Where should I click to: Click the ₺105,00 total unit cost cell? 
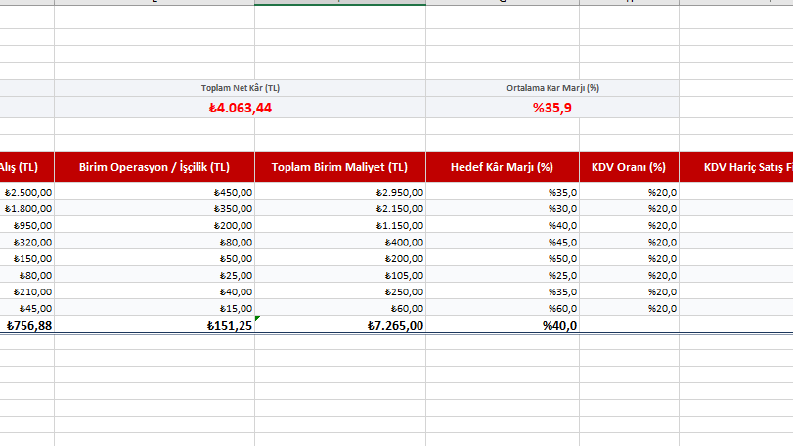(340, 275)
